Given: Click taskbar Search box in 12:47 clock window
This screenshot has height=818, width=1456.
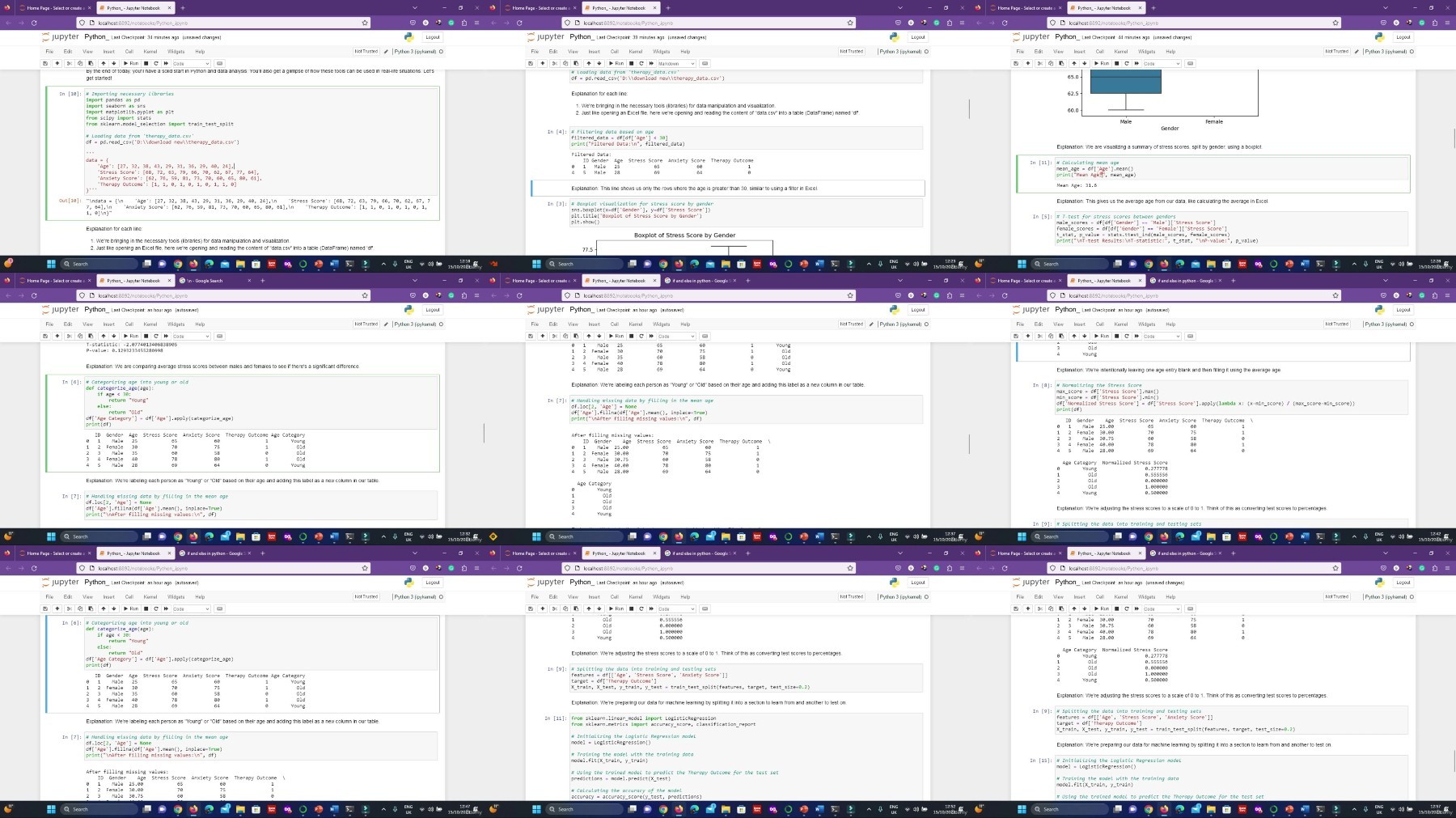Looking at the screenshot, I should tap(99, 809).
